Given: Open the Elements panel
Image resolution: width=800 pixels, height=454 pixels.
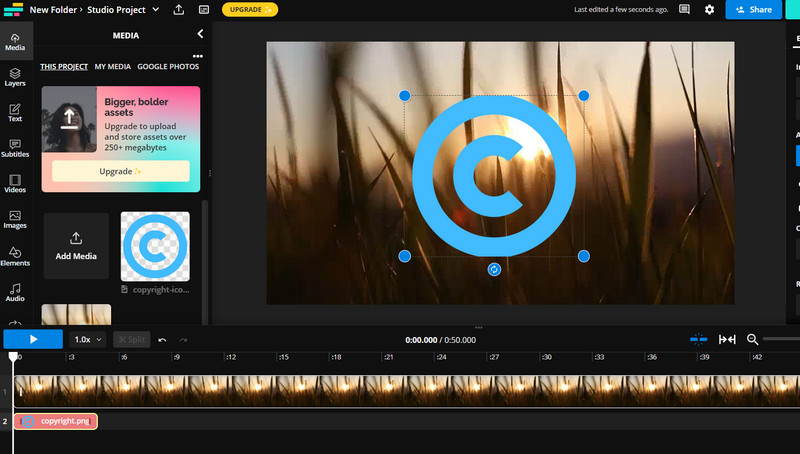Looking at the screenshot, I should (x=15, y=256).
